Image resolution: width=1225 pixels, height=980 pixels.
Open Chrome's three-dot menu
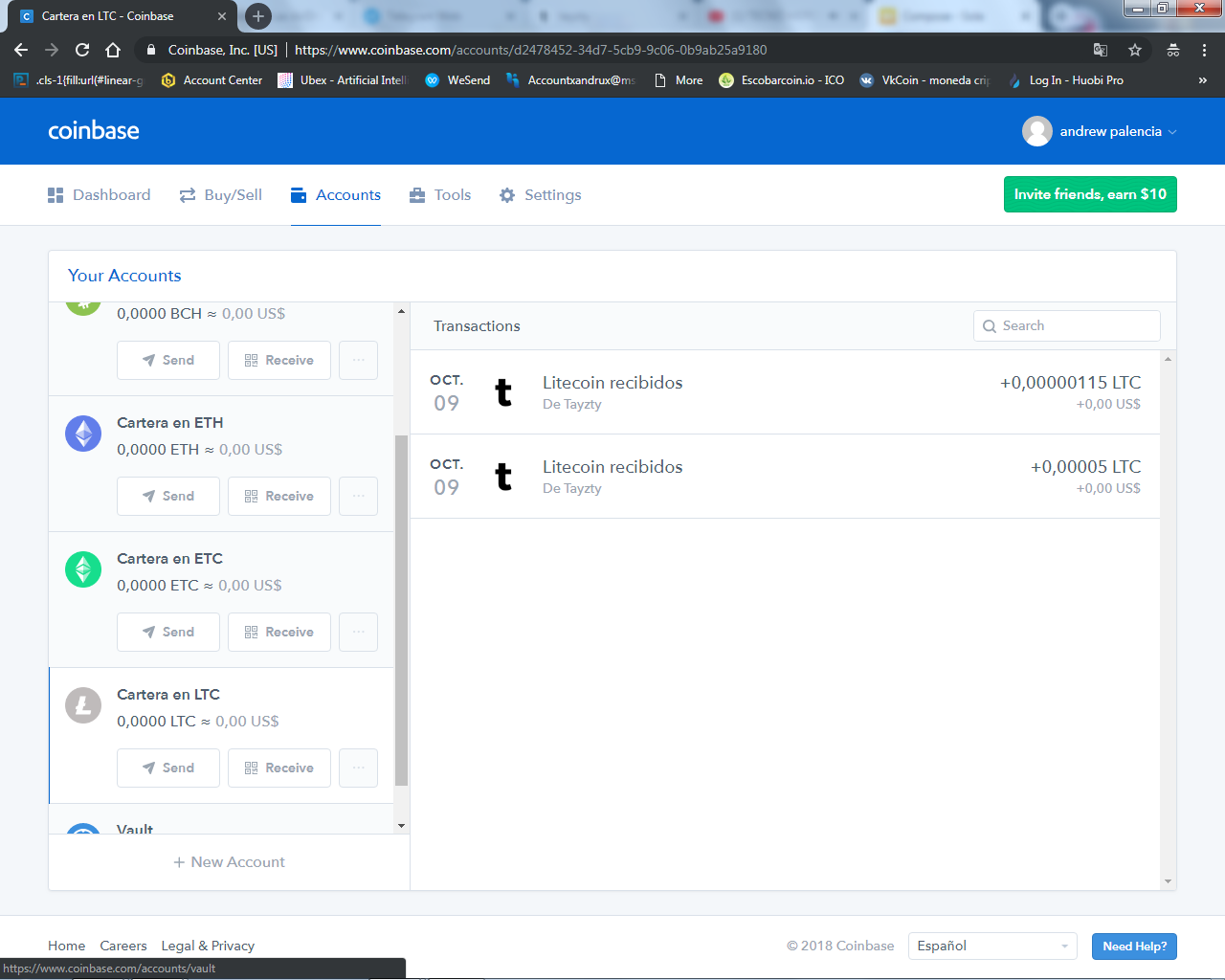[1204, 50]
